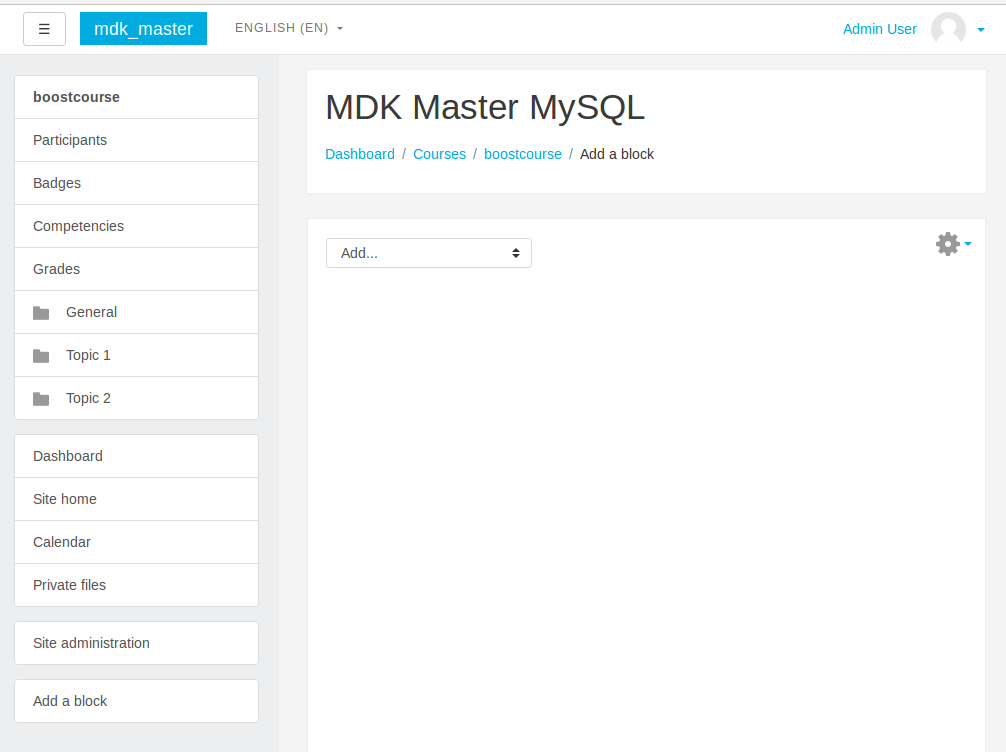Open the Calendar link
1006x752 pixels.
pos(137,542)
